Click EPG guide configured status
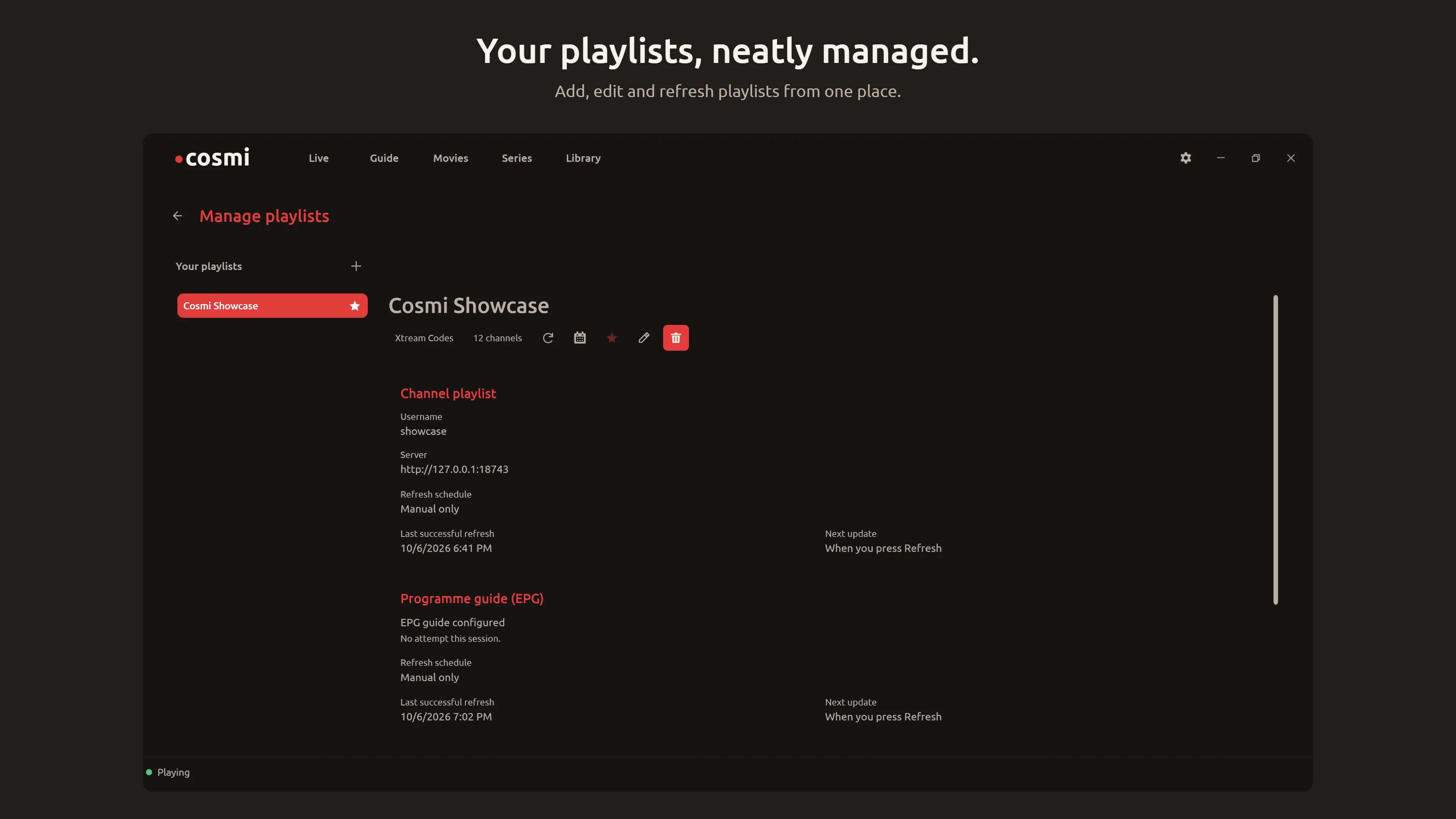This screenshot has width=1456, height=819. click(453, 622)
